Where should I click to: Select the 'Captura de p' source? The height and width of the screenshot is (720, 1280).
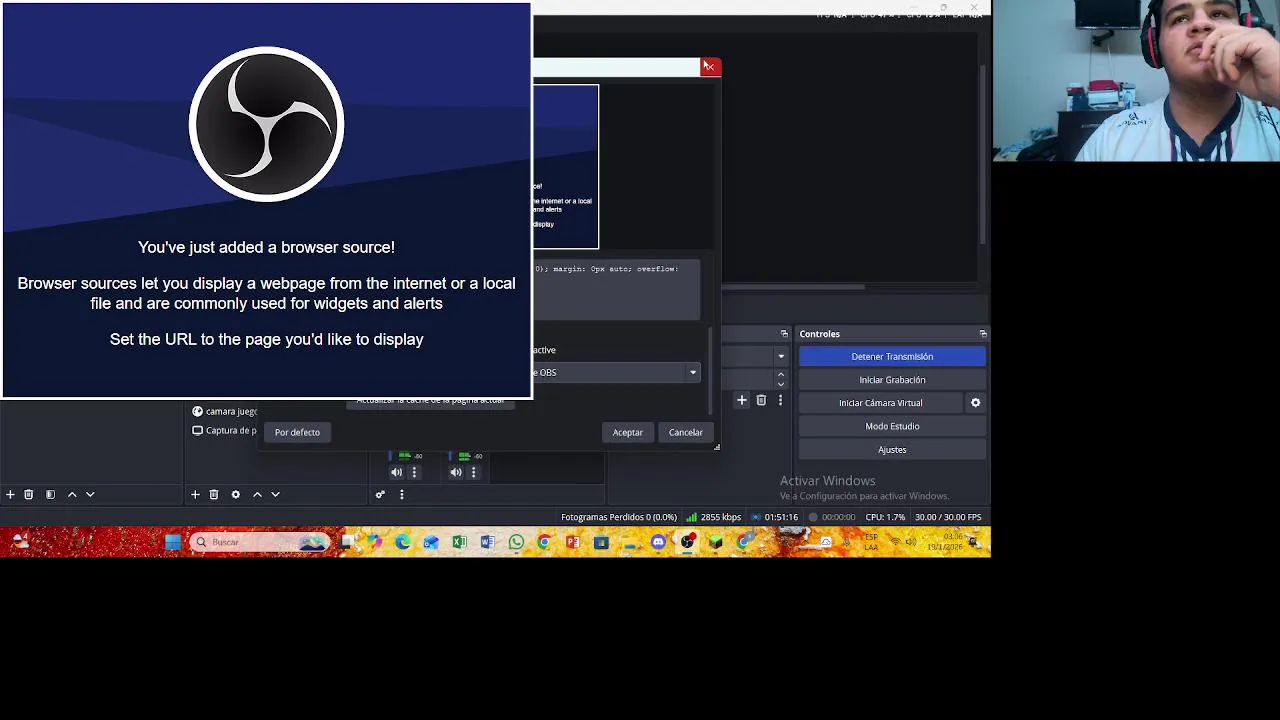224,431
